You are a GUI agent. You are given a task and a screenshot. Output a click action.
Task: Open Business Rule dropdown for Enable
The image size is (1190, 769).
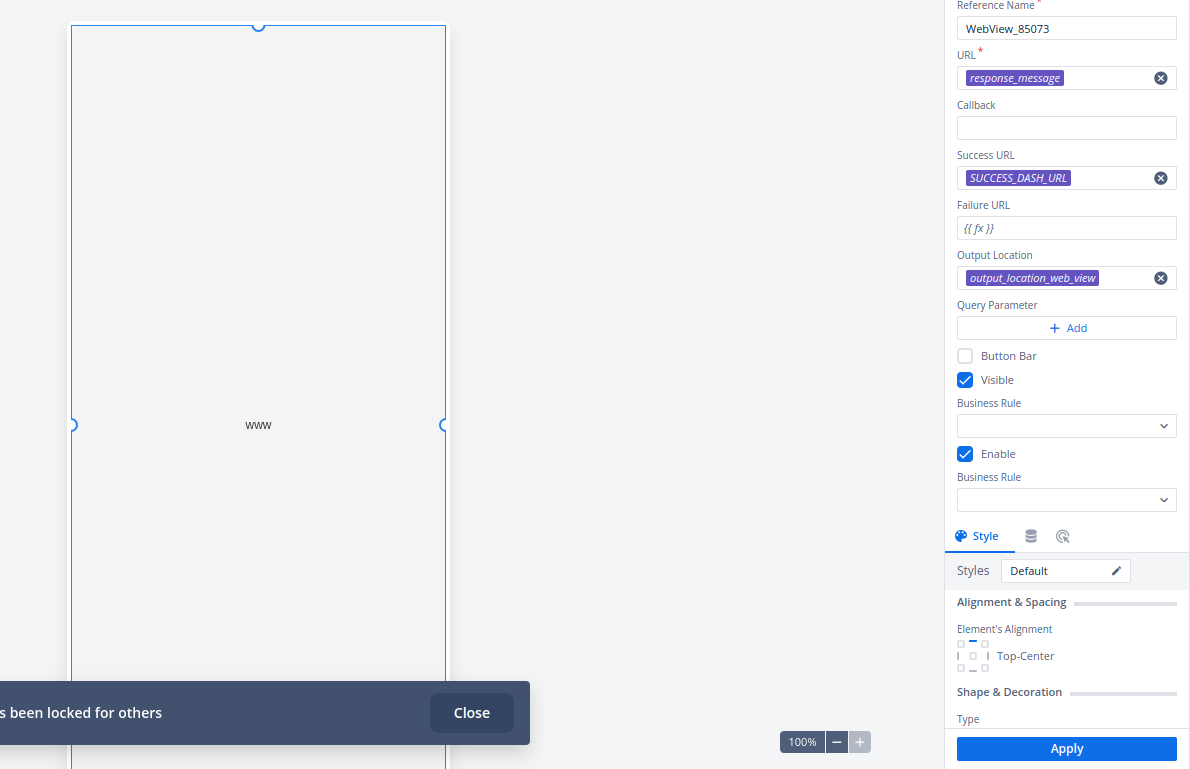1066,500
